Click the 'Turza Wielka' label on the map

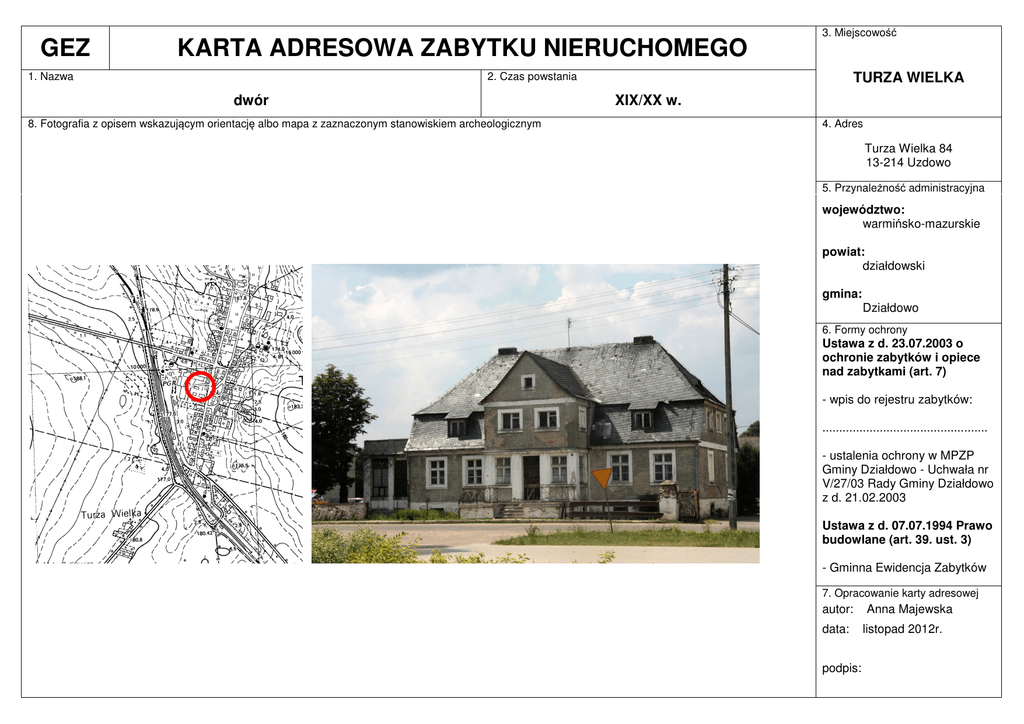pyautogui.click(x=111, y=514)
